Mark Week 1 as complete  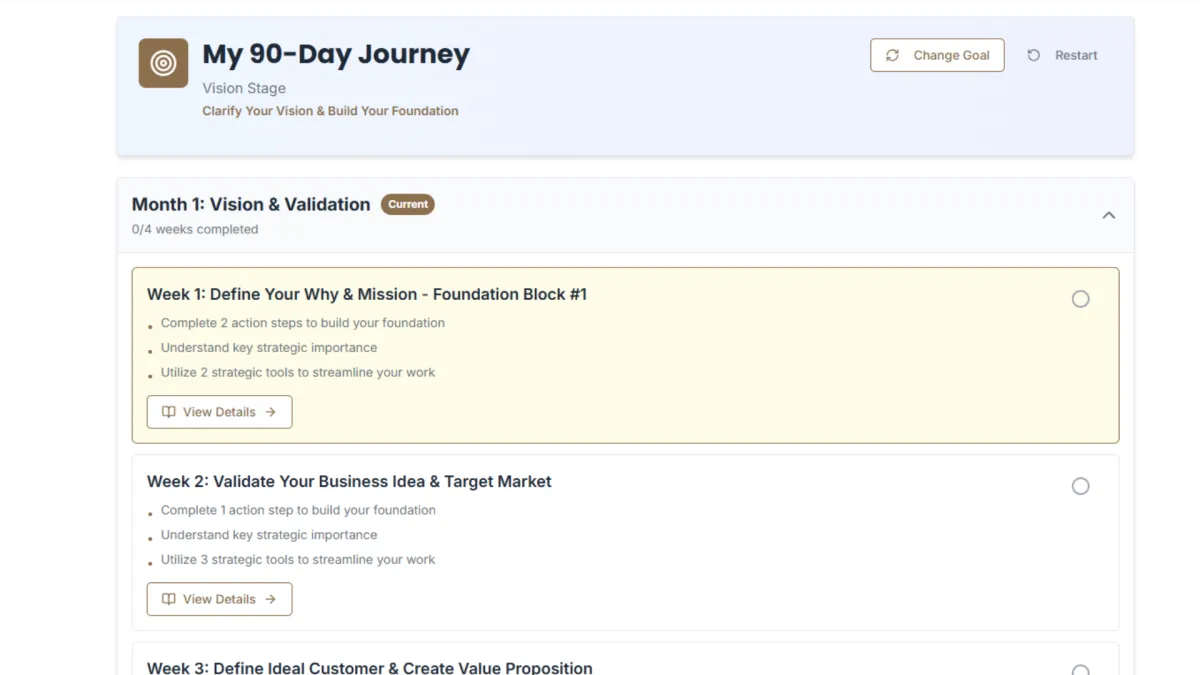coord(1080,299)
